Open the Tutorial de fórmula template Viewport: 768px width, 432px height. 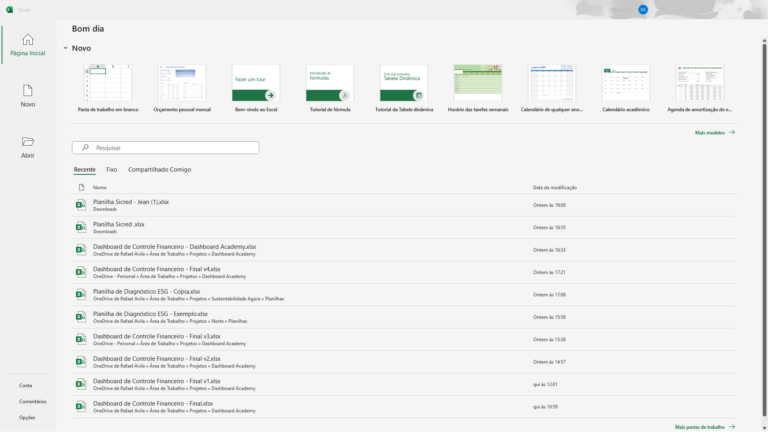[330, 88]
